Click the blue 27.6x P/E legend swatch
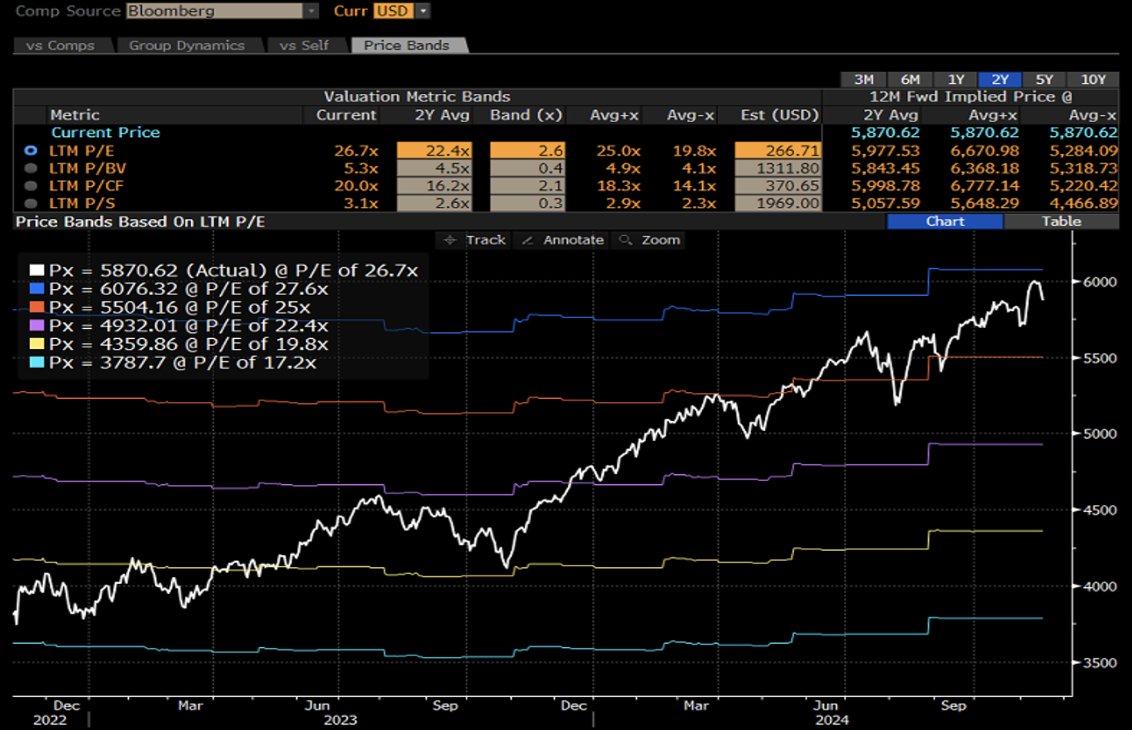 (x=37, y=289)
